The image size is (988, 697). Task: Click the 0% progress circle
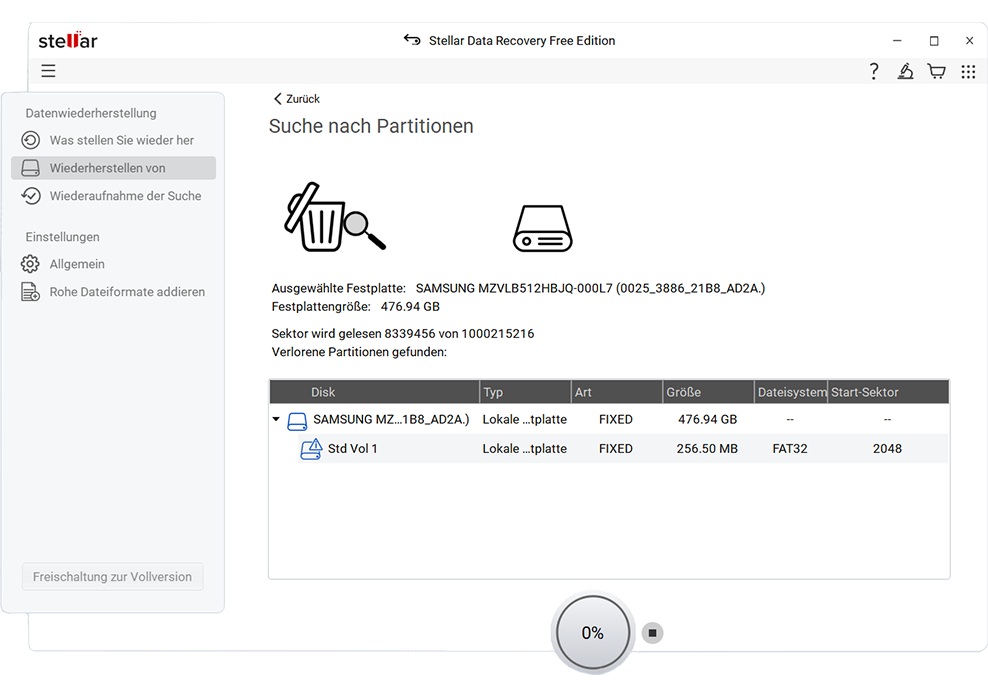593,633
